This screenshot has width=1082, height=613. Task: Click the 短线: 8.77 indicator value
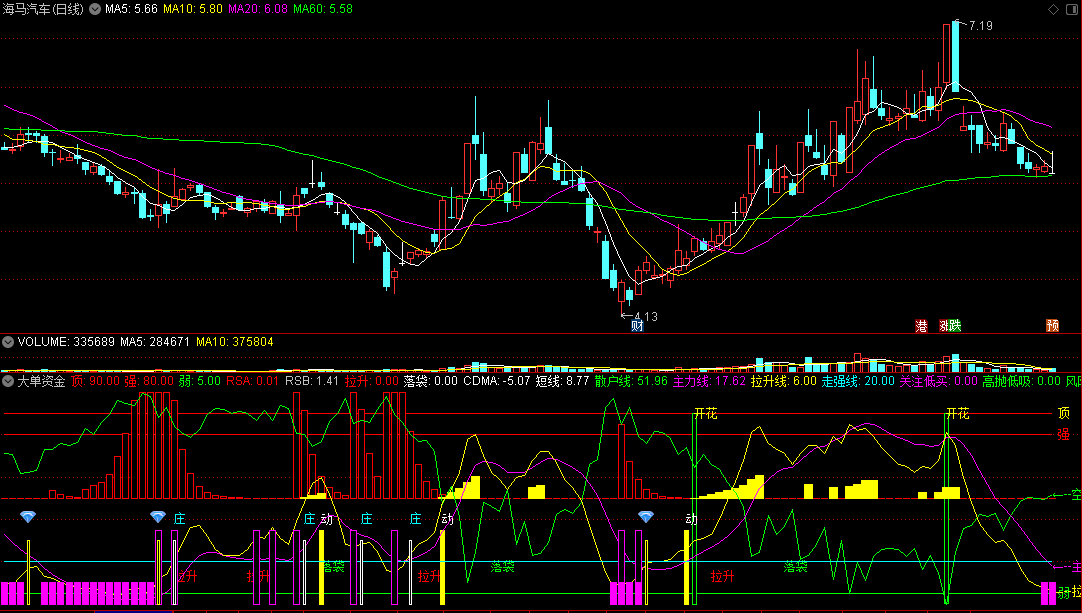[562, 381]
